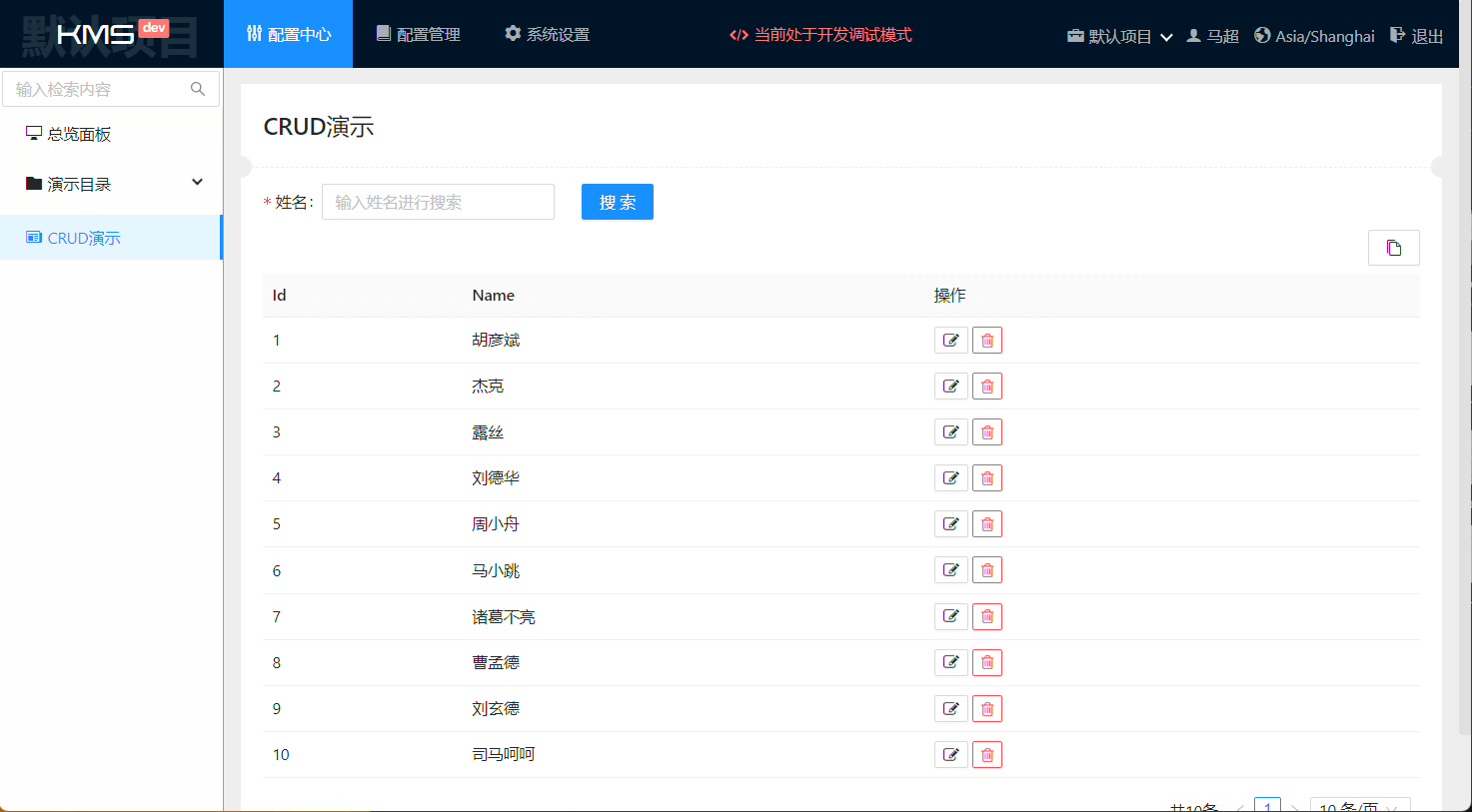Switch to 系统设置 in the top navigation

click(547, 35)
